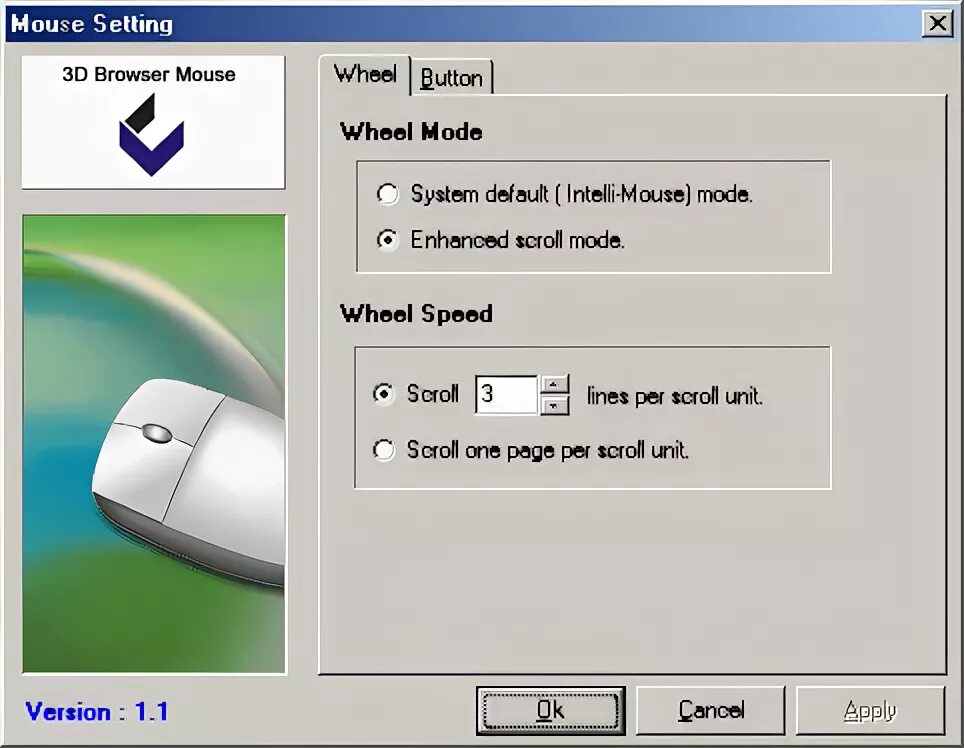
Task: Click the Cancel button
Action: pyautogui.click(x=711, y=711)
